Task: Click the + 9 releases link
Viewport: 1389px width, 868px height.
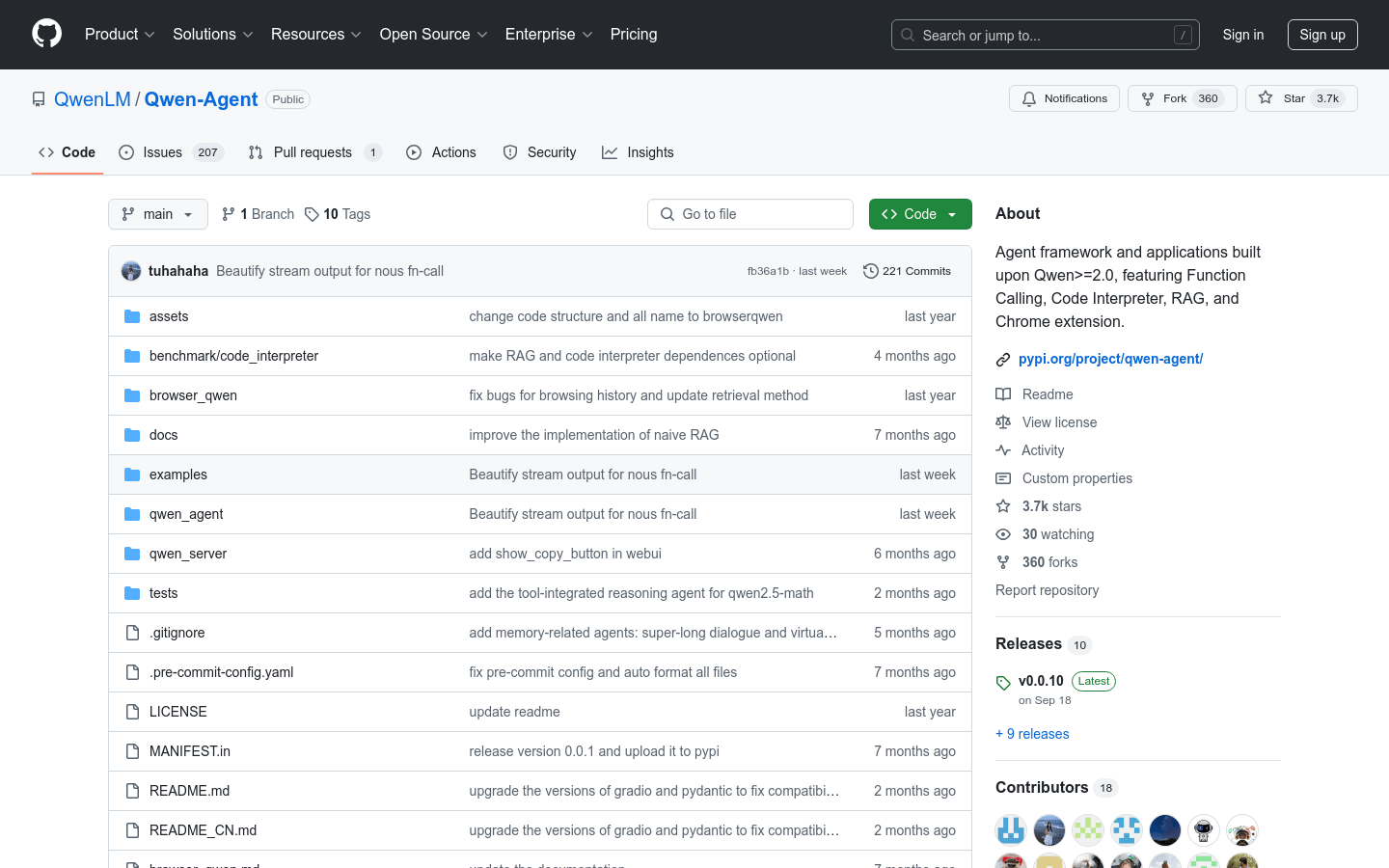Action: [x=1032, y=734]
